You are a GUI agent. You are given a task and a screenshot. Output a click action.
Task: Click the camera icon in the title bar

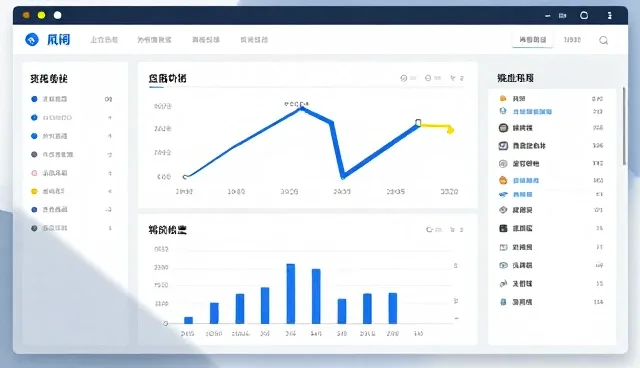(562, 16)
